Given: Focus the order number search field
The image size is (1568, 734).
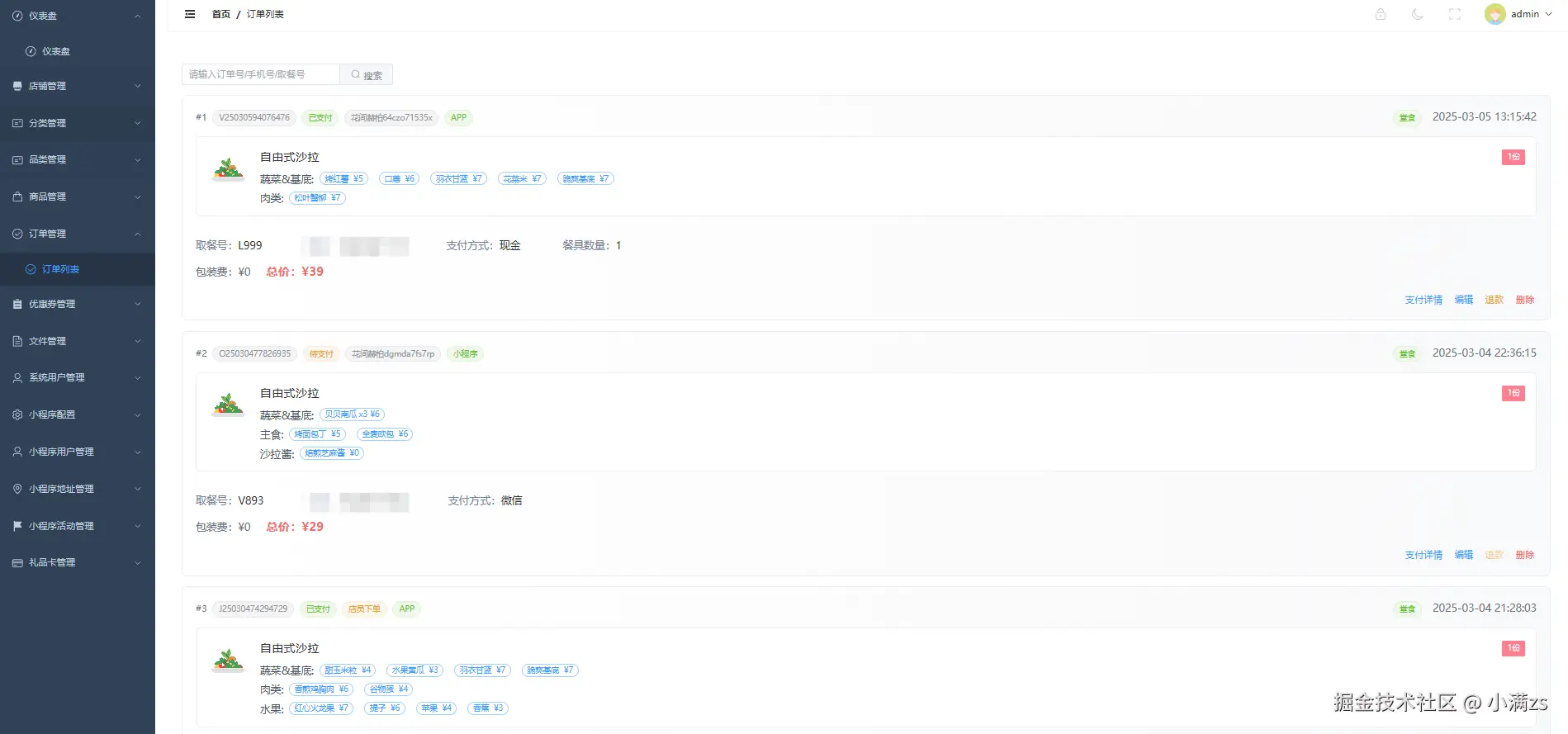Looking at the screenshot, I should 261,74.
